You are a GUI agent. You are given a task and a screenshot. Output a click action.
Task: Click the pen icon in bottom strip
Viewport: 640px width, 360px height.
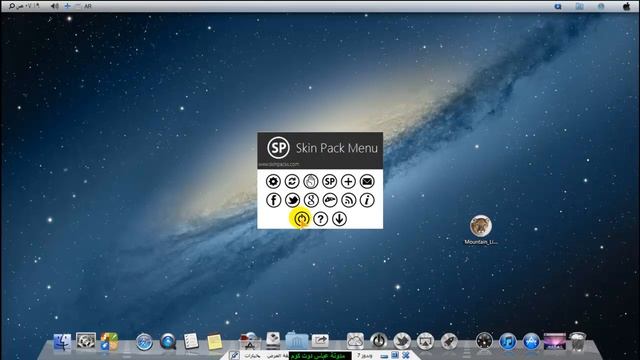click(x=234, y=356)
